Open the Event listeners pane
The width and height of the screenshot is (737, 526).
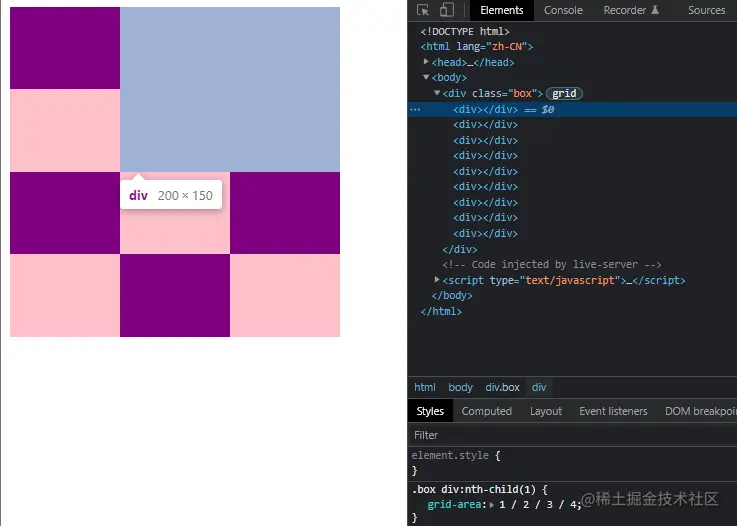pos(613,411)
